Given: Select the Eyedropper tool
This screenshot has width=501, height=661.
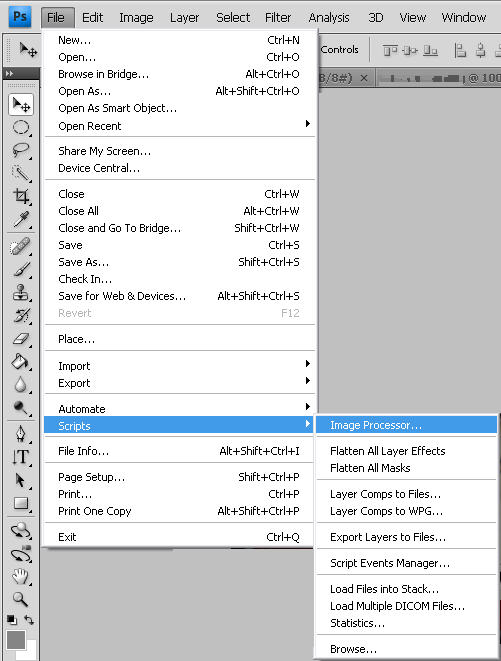Looking at the screenshot, I should 21,219.
